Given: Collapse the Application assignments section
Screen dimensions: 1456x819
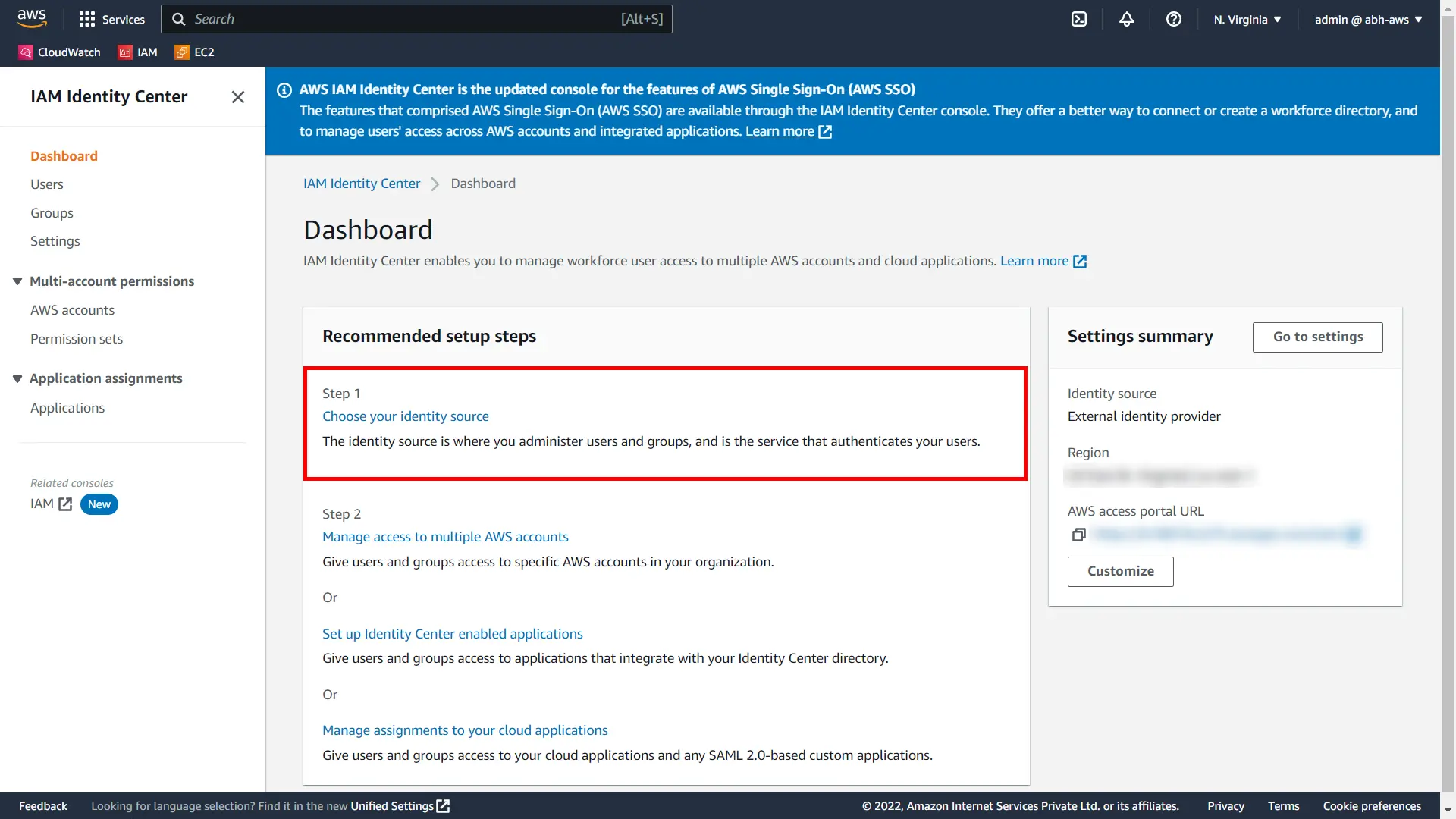Looking at the screenshot, I should click(17, 378).
